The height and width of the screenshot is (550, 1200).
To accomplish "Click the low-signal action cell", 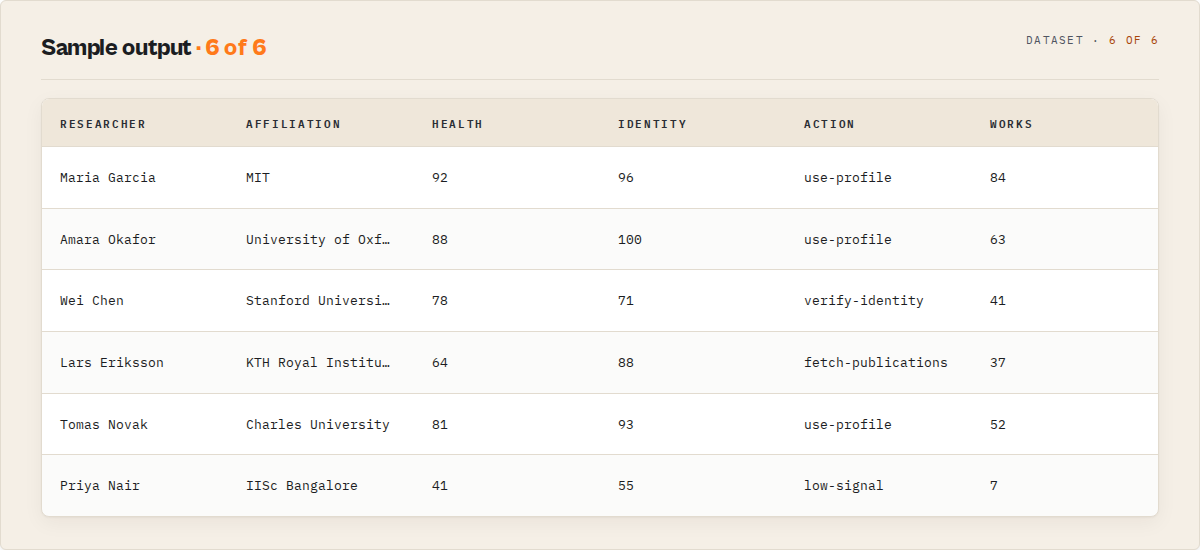I will [844, 486].
